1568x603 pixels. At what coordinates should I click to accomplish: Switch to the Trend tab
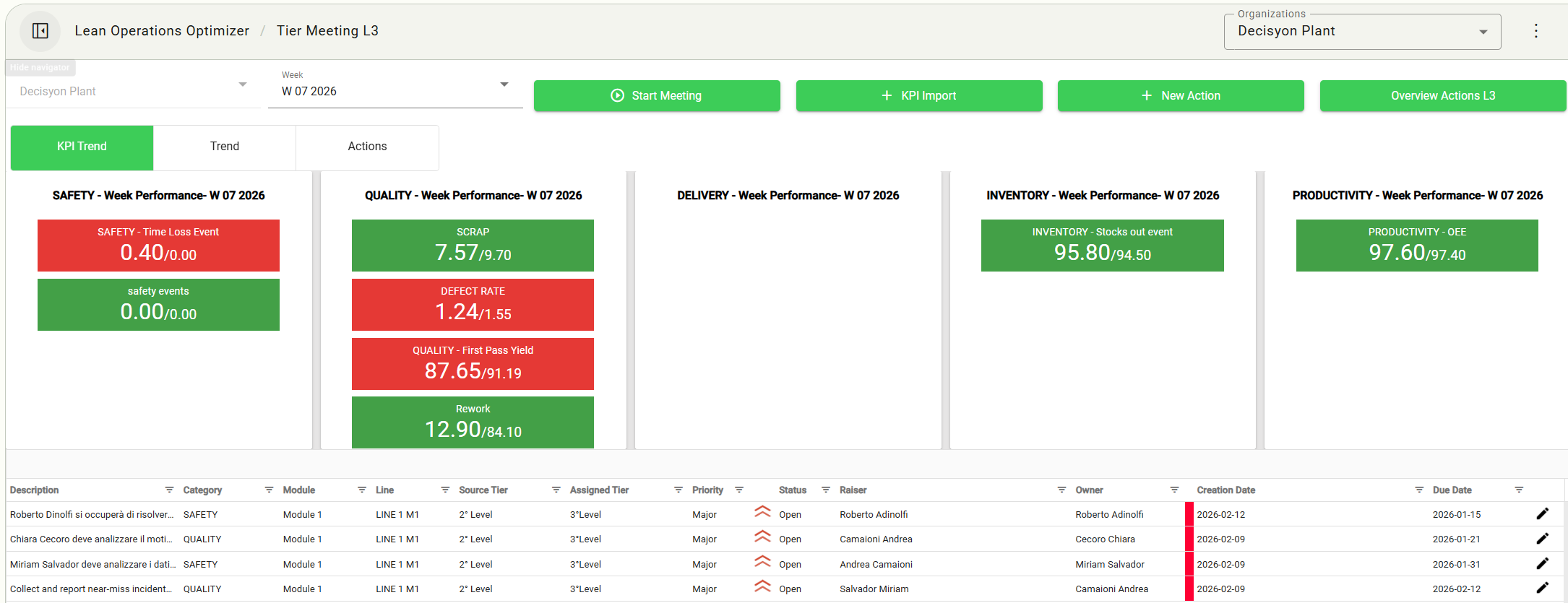click(x=225, y=147)
